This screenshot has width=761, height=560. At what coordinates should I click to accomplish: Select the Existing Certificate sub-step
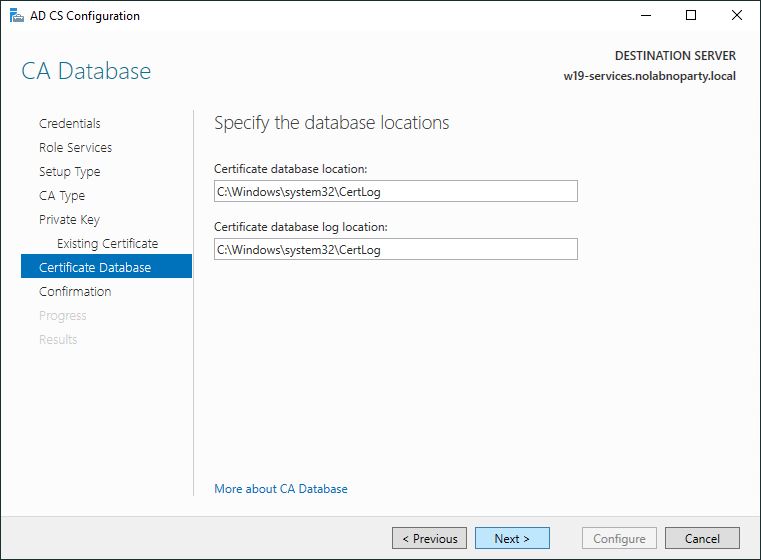[x=107, y=244]
